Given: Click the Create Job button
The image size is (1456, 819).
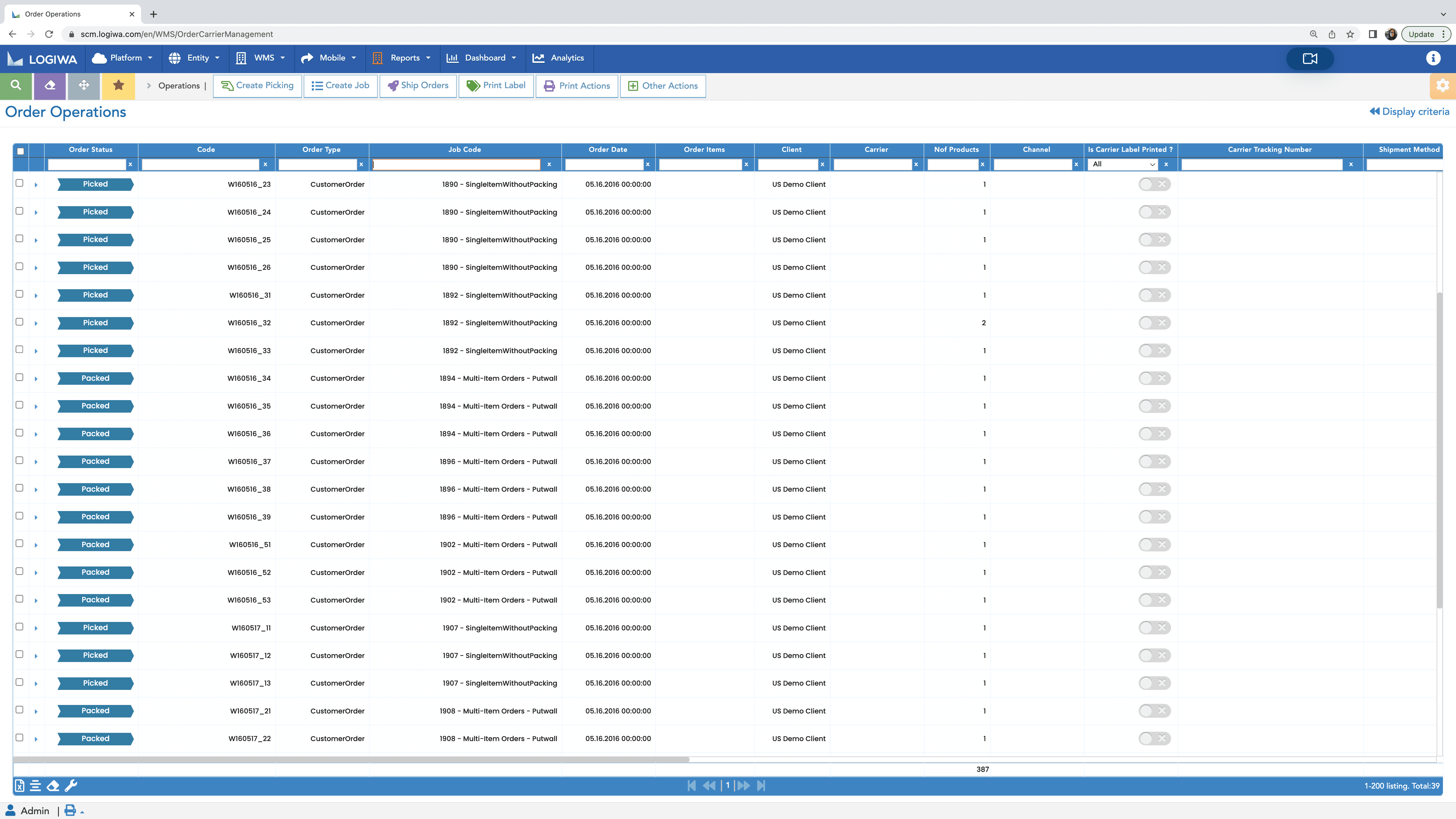Looking at the screenshot, I should (x=340, y=86).
